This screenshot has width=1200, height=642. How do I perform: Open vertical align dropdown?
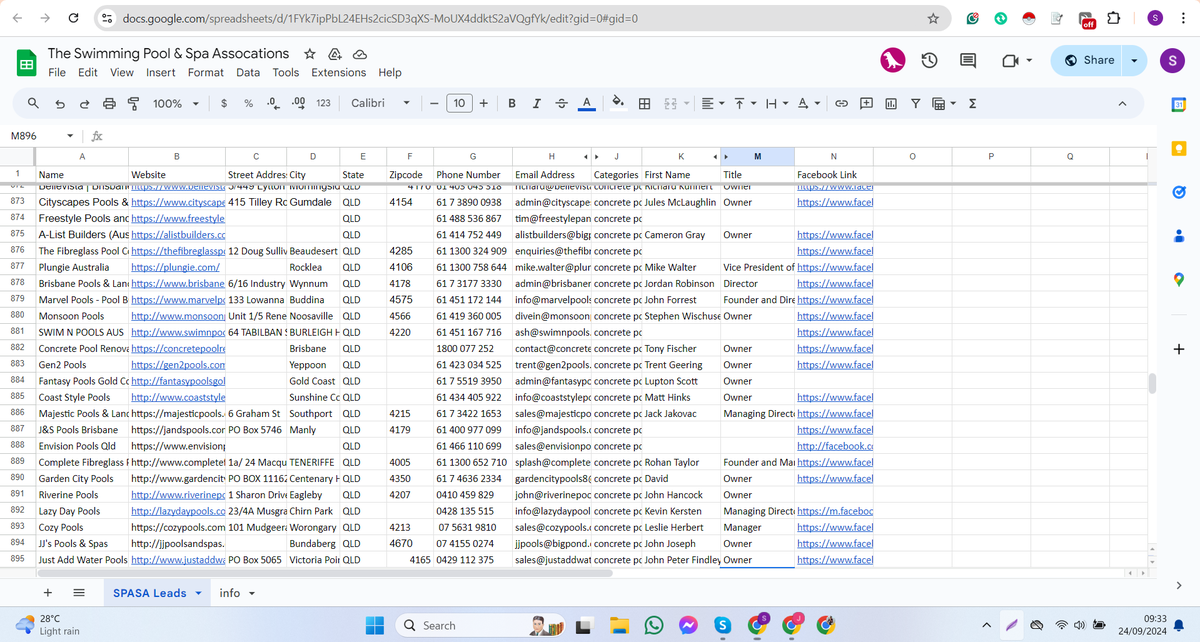coord(744,103)
